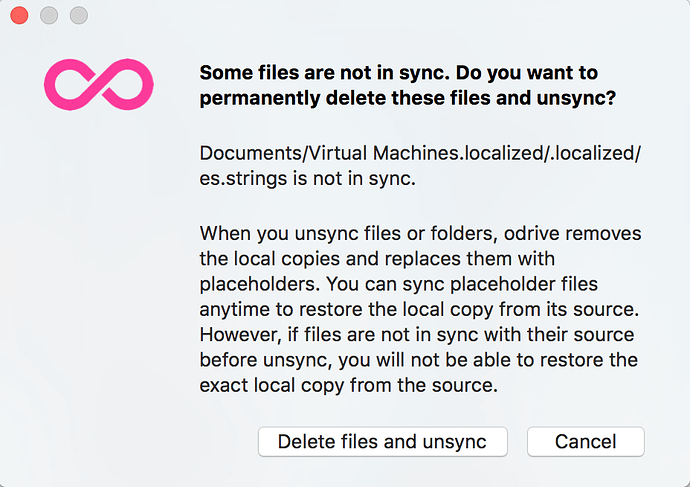Viewport: 690px width, 487px height.
Task: Click the word "odrive" in the explanation
Action: point(532,233)
